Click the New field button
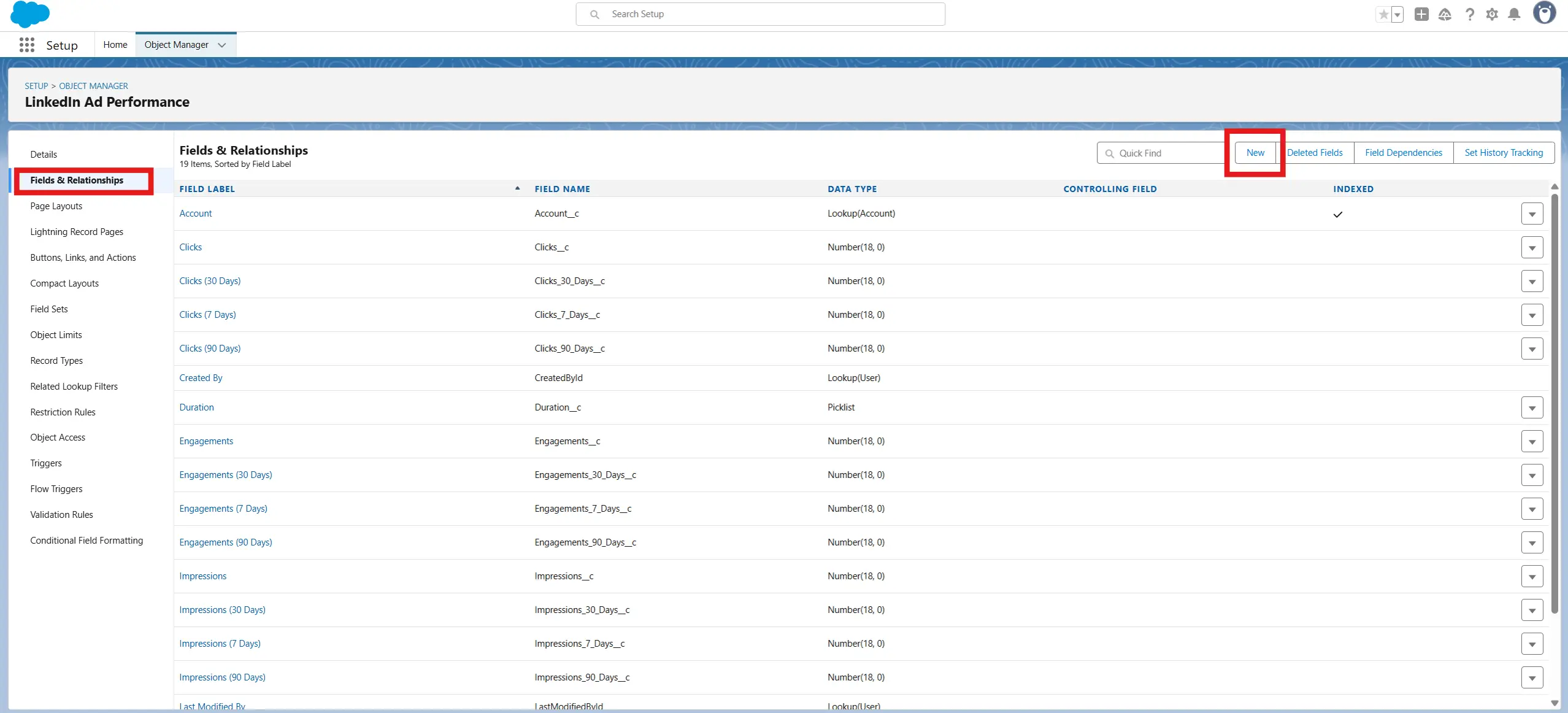This screenshot has width=1568, height=713. pos(1255,153)
